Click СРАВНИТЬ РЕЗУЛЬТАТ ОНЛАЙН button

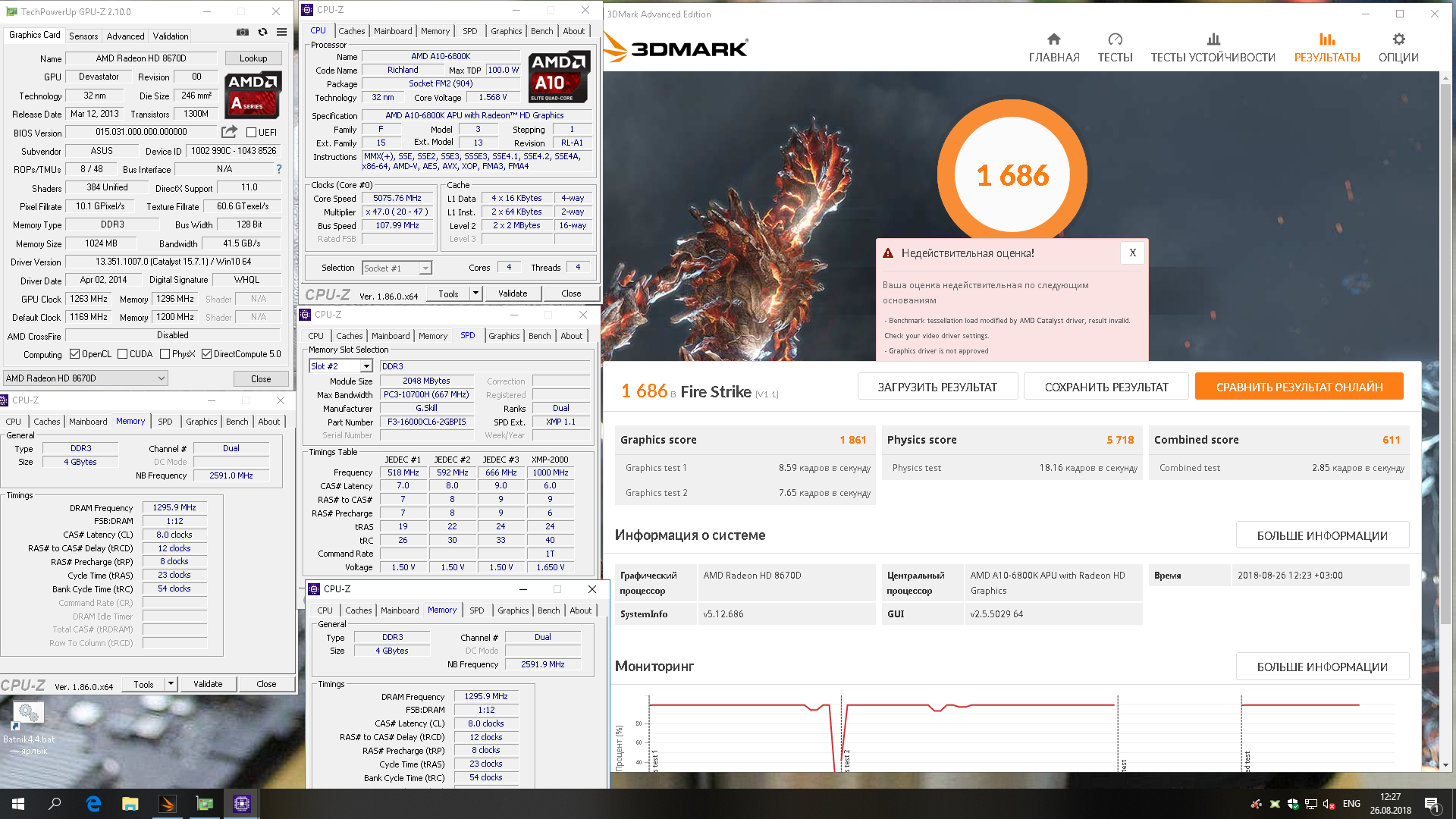point(1299,387)
